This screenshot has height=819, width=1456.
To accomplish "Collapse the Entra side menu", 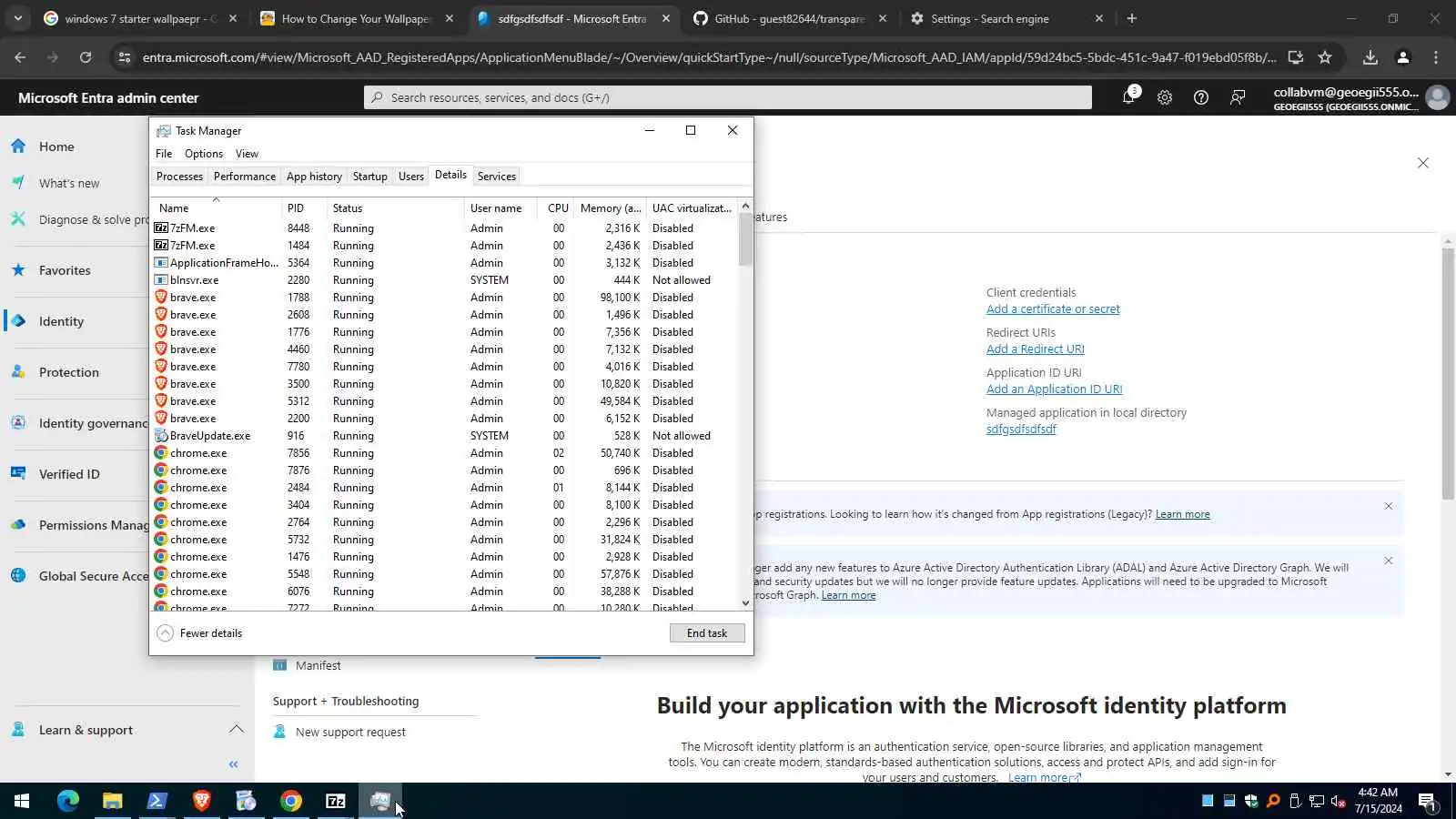I will pos(234,764).
